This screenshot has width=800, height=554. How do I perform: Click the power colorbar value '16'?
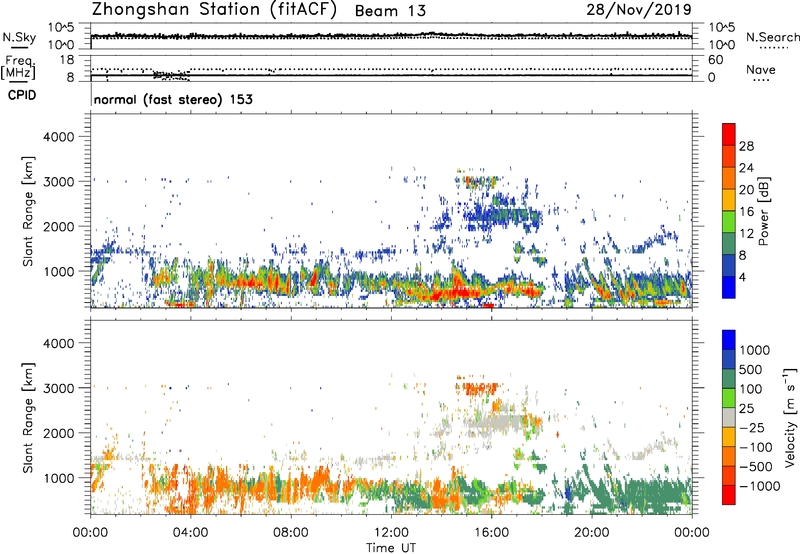(x=746, y=212)
